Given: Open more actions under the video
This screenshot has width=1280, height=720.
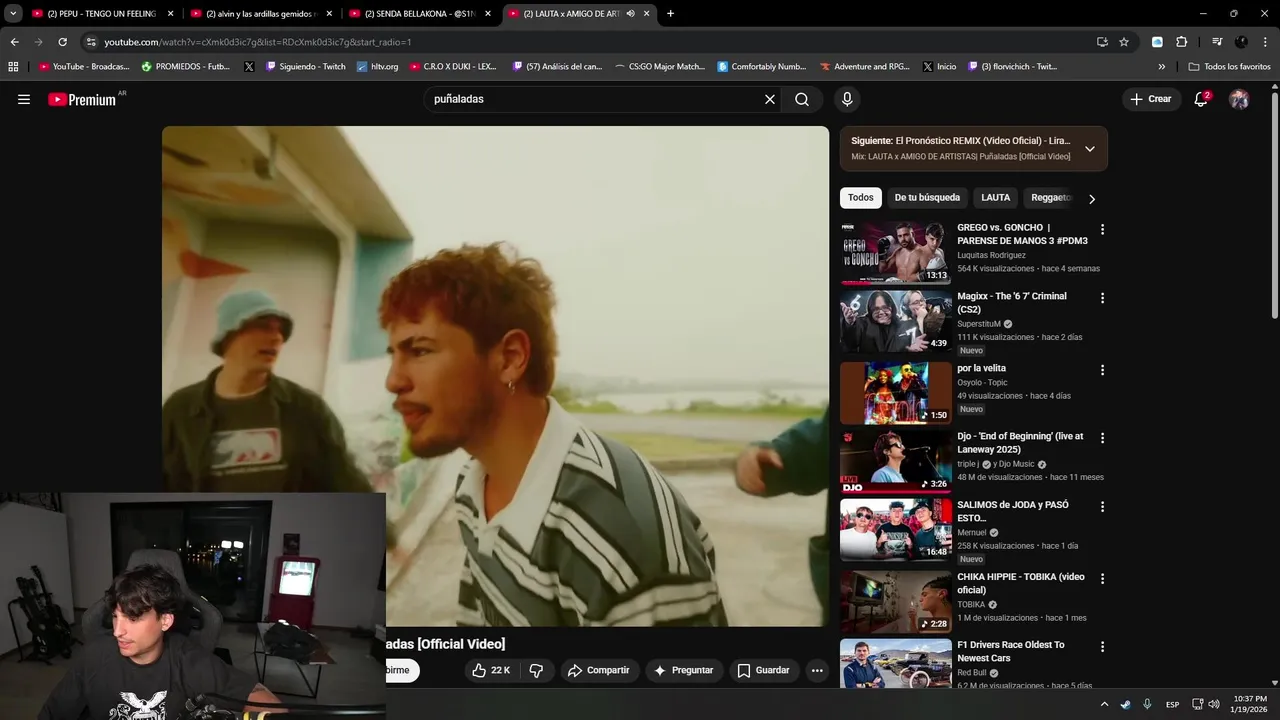Looking at the screenshot, I should [817, 670].
